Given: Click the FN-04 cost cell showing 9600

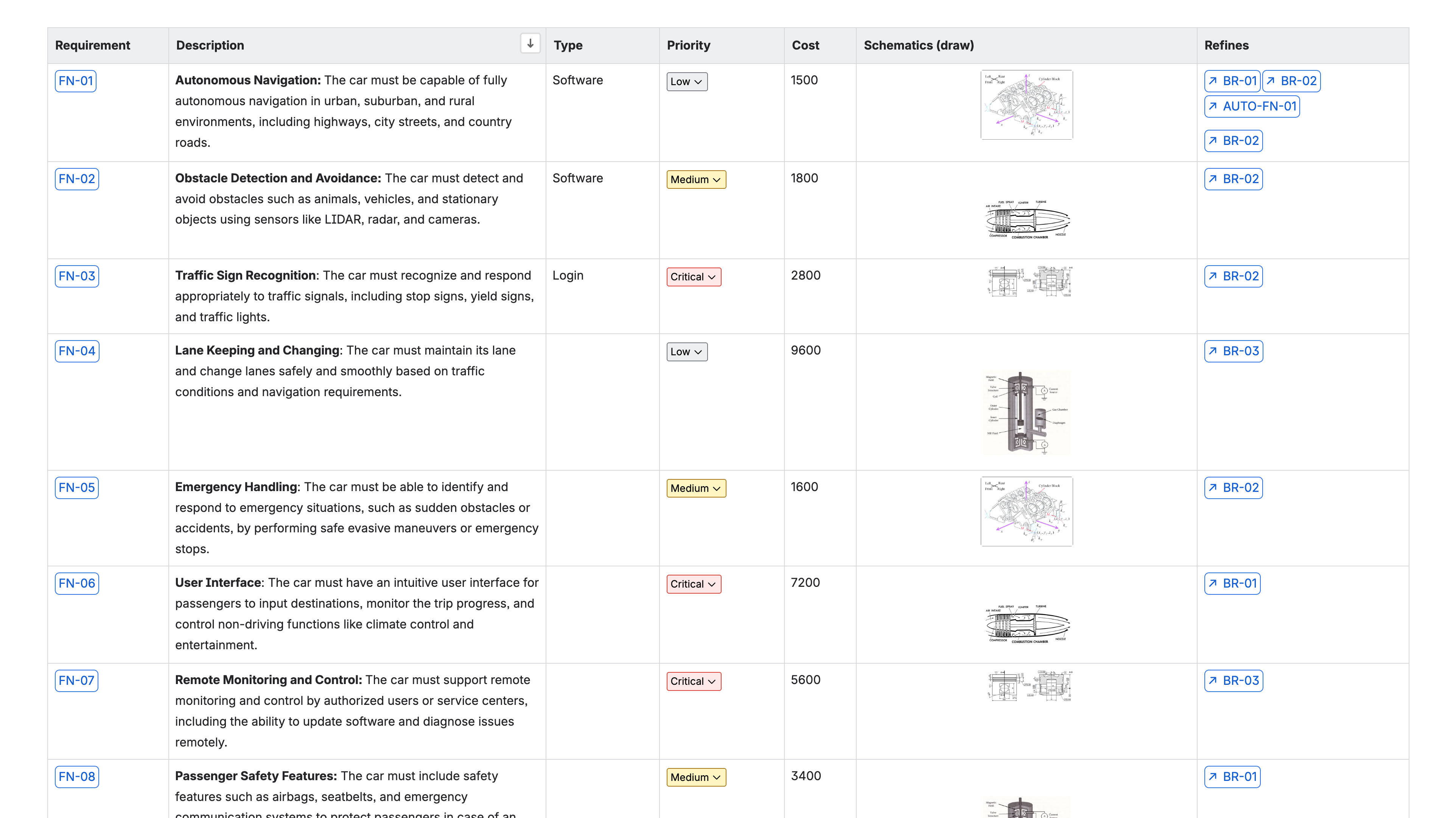Looking at the screenshot, I should click(x=806, y=350).
